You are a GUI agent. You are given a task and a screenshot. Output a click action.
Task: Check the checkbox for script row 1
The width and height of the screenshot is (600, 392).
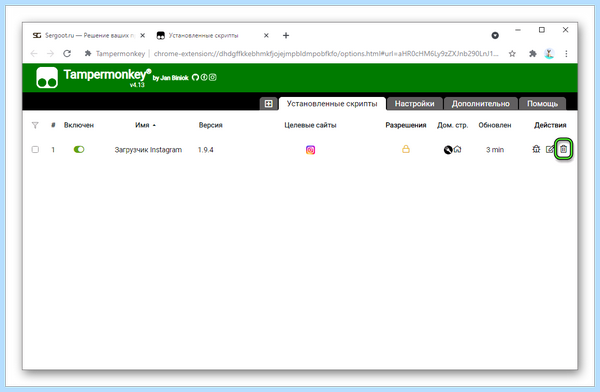35,149
